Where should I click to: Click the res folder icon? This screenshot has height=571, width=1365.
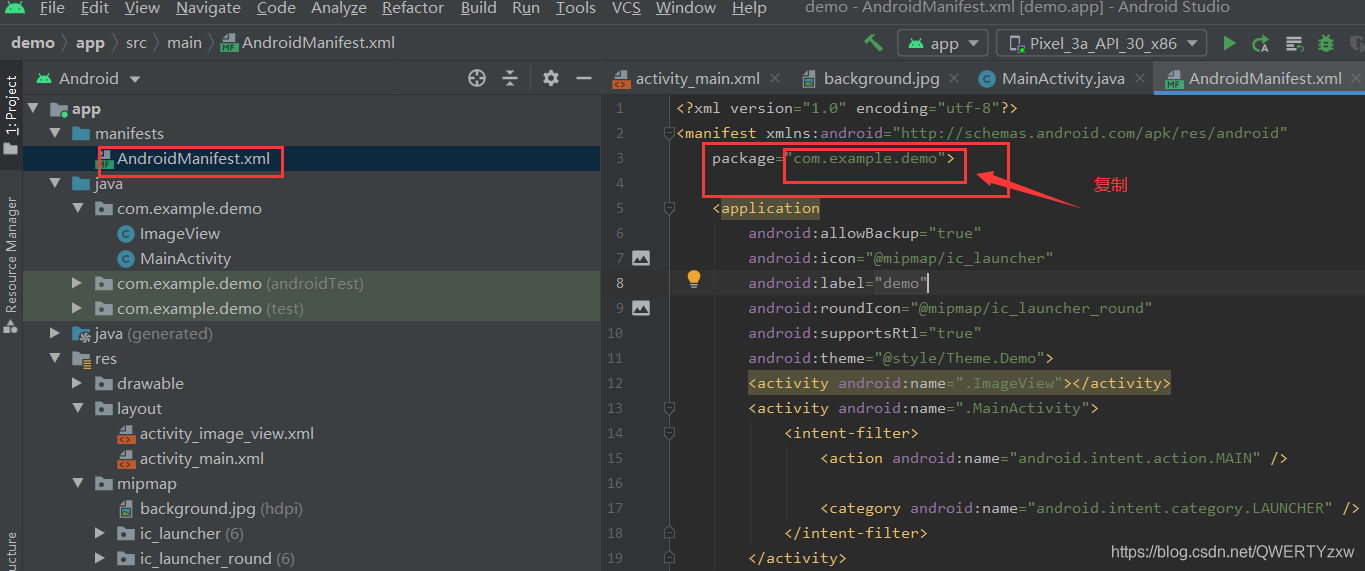pos(81,359)
